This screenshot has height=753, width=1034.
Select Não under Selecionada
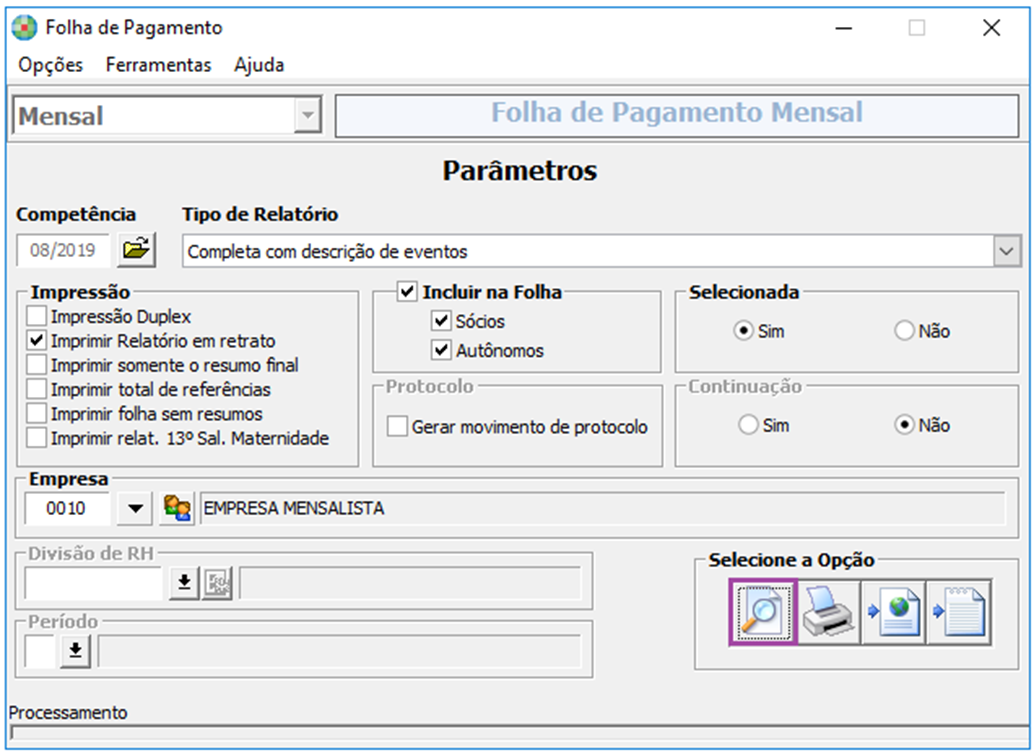point(904,331)
